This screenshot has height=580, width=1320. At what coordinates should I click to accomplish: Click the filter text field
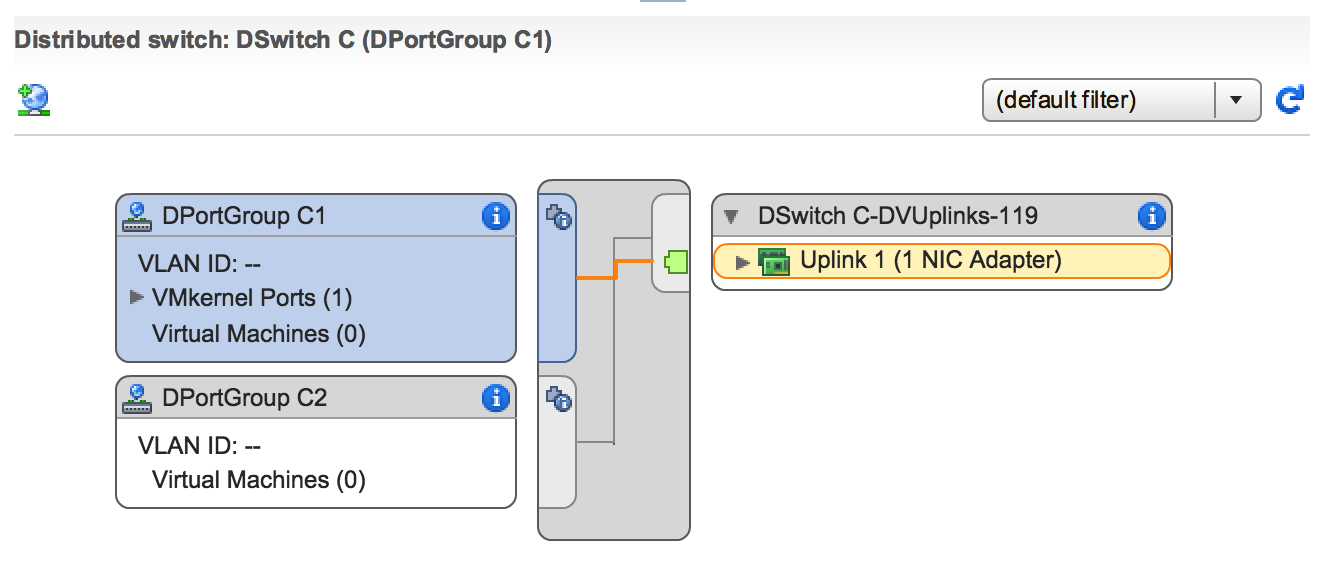[x=1096, y=100]
